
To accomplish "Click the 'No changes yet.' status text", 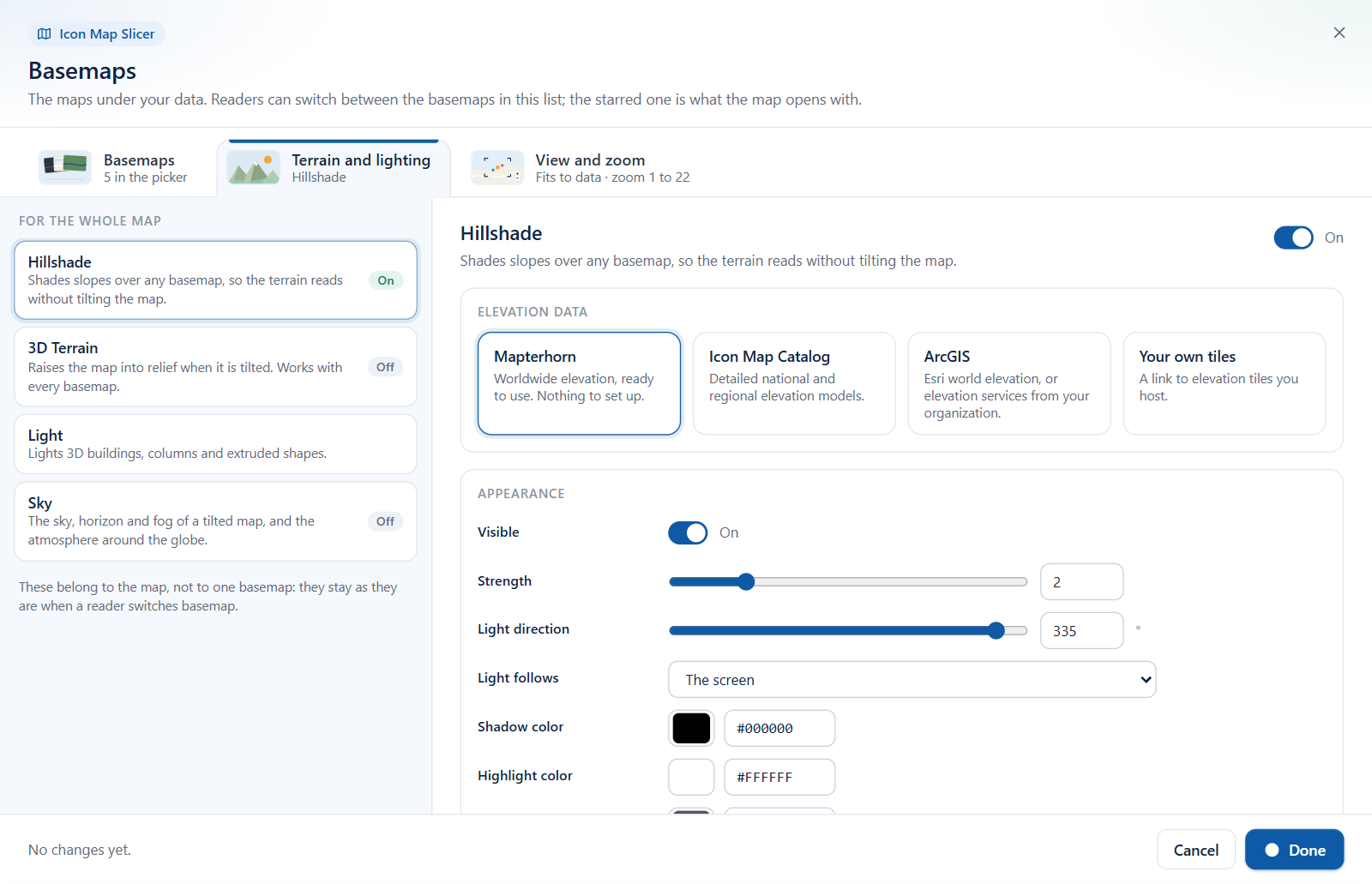I will point(80,850).
